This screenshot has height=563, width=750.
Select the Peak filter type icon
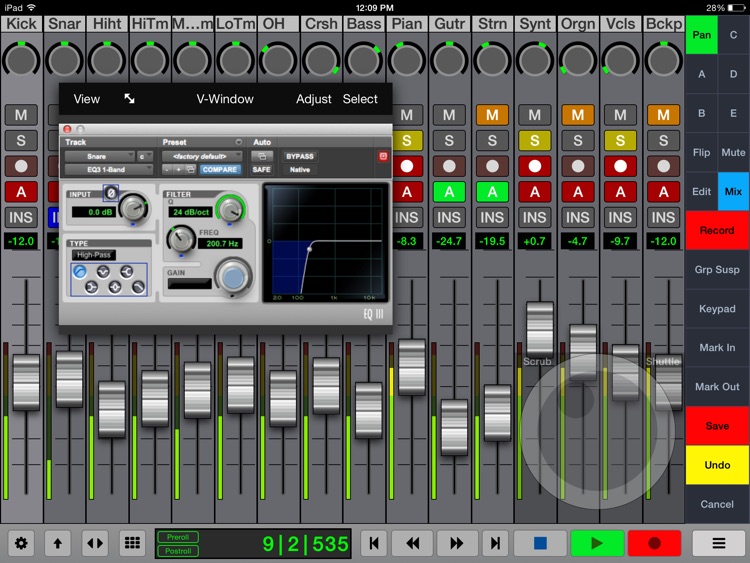pos(115,287)
